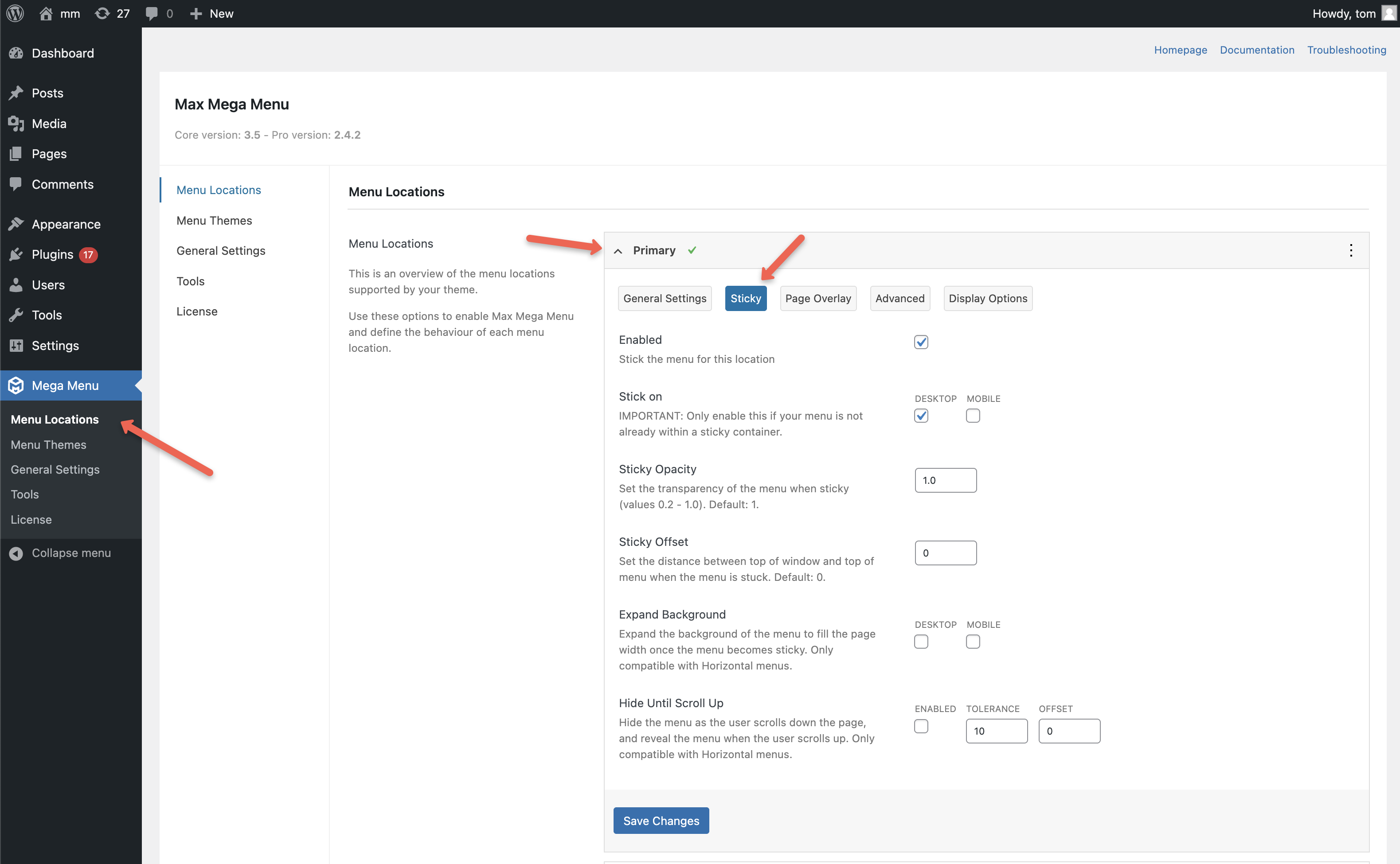Click the Dashboard gauge icon
The width and height of the screenshot is (1400, 864).
pyautogui.click(x=16, y=53)
